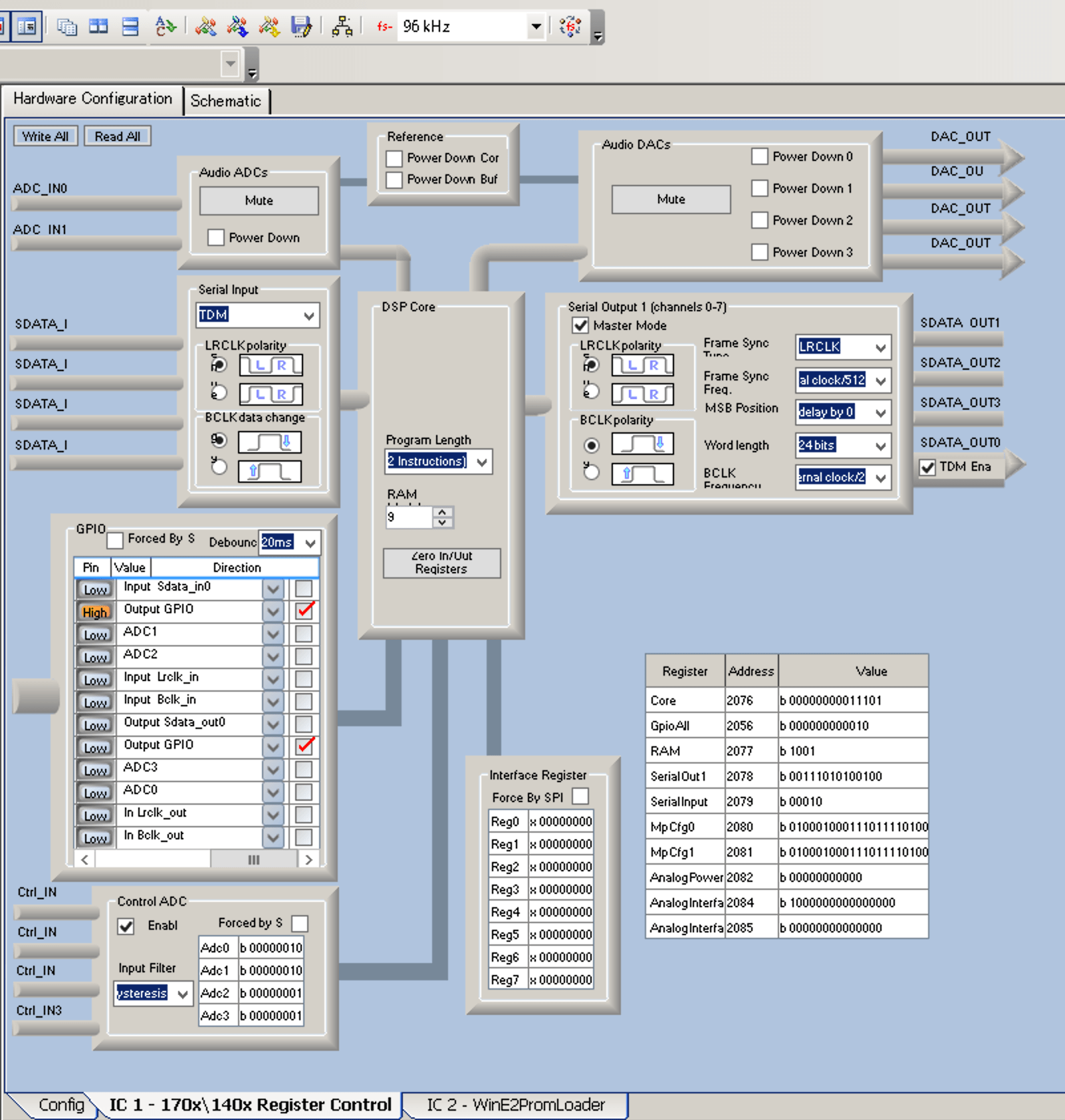1065x1120 pixels.
Task: Open Serial Input TDM mode dropdown
Action: coord(309,315)
